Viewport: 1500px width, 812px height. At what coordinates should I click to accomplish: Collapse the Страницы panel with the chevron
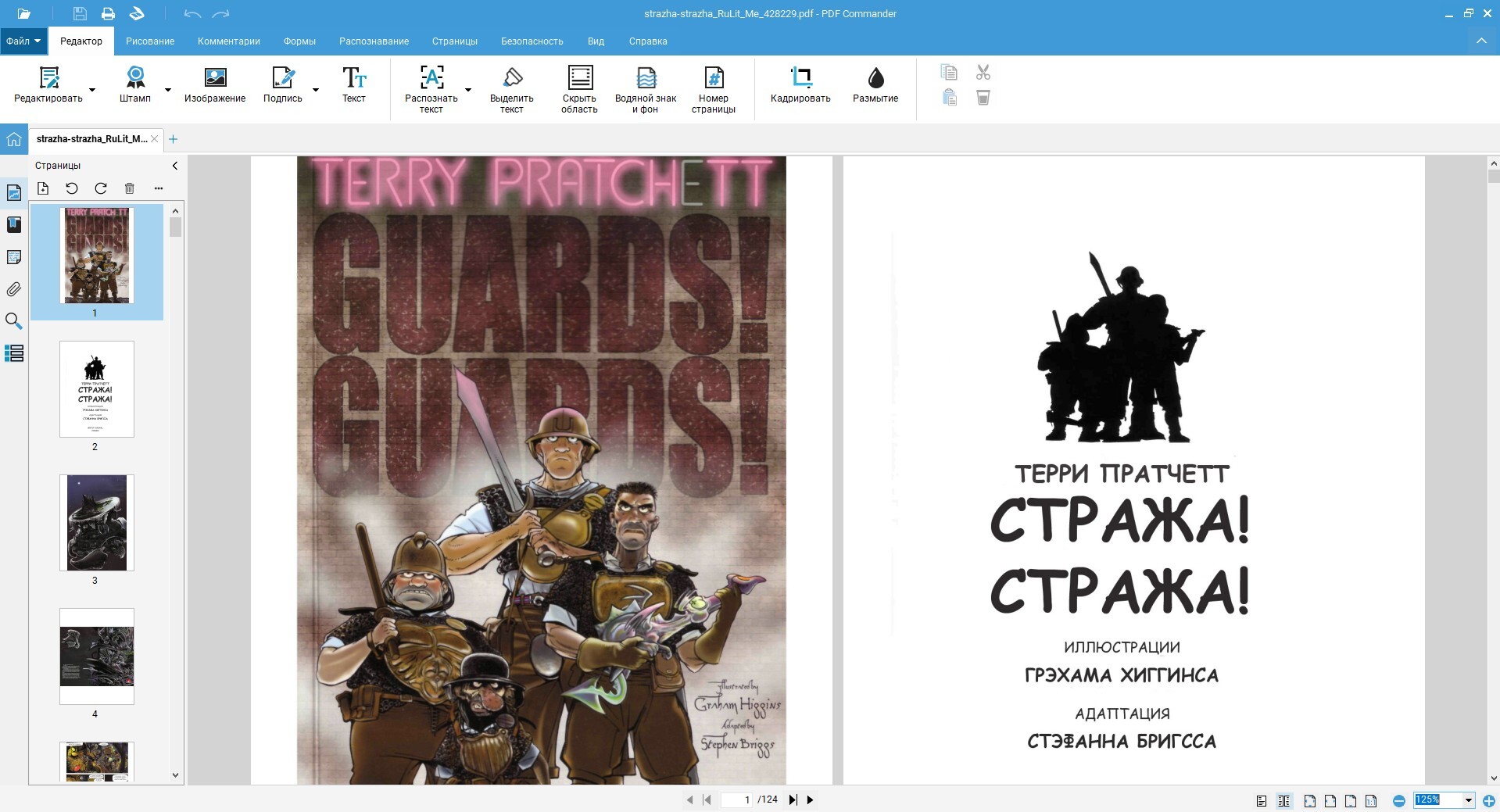(x=174, y=166)
